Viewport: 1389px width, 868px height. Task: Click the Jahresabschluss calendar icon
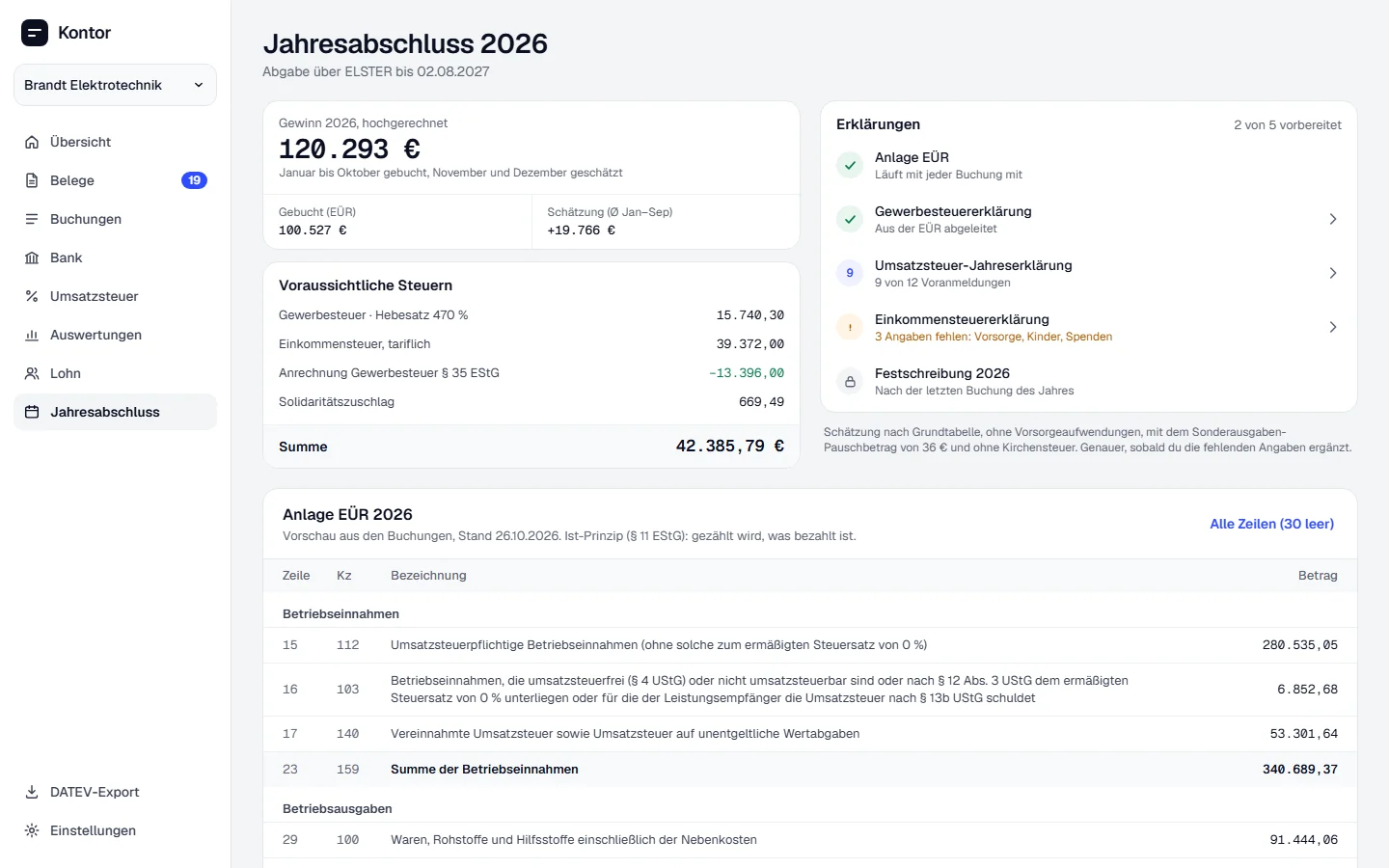32,412
